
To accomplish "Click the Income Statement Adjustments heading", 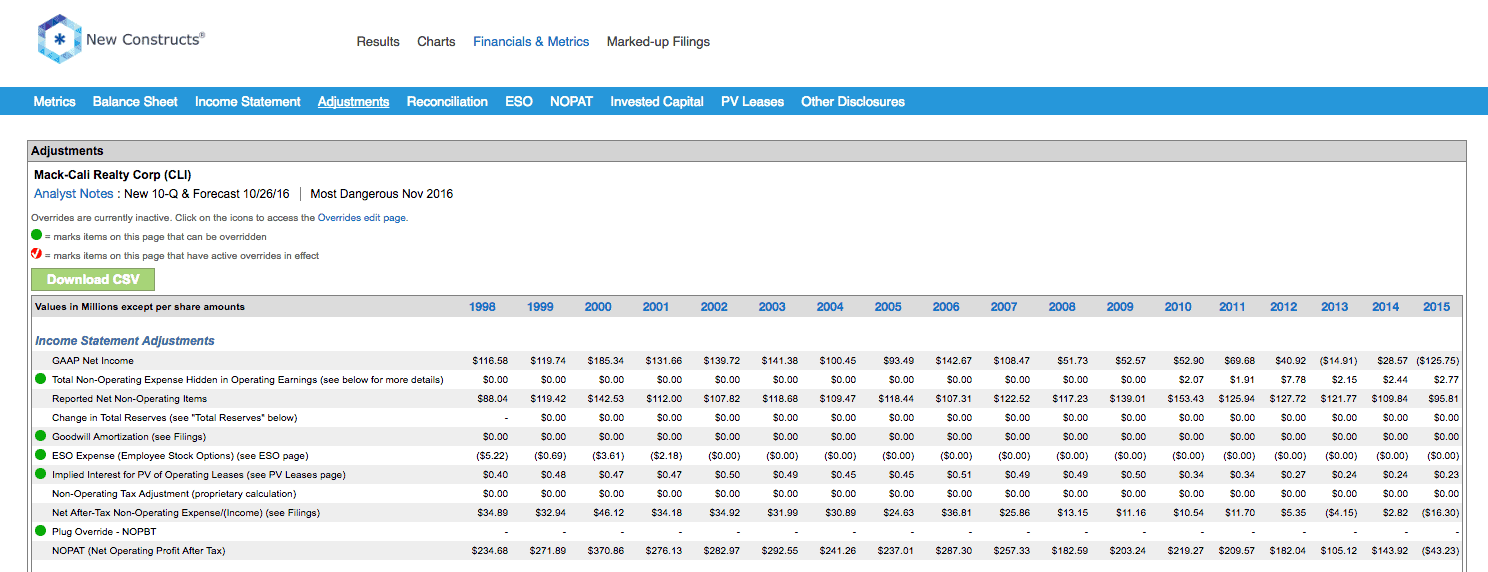I will click(x=125, y=341).
